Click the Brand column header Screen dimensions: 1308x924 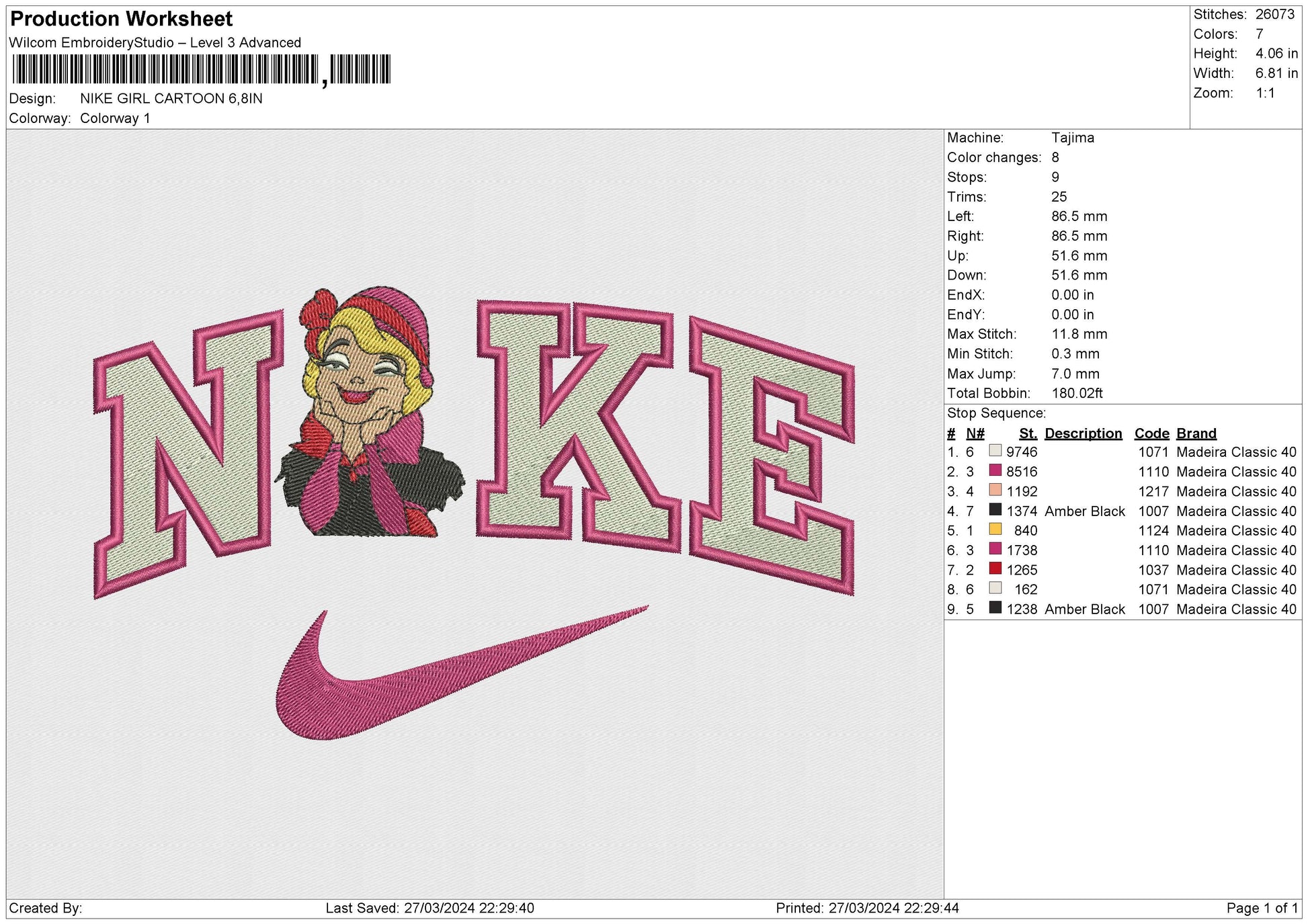[1195, 433]
